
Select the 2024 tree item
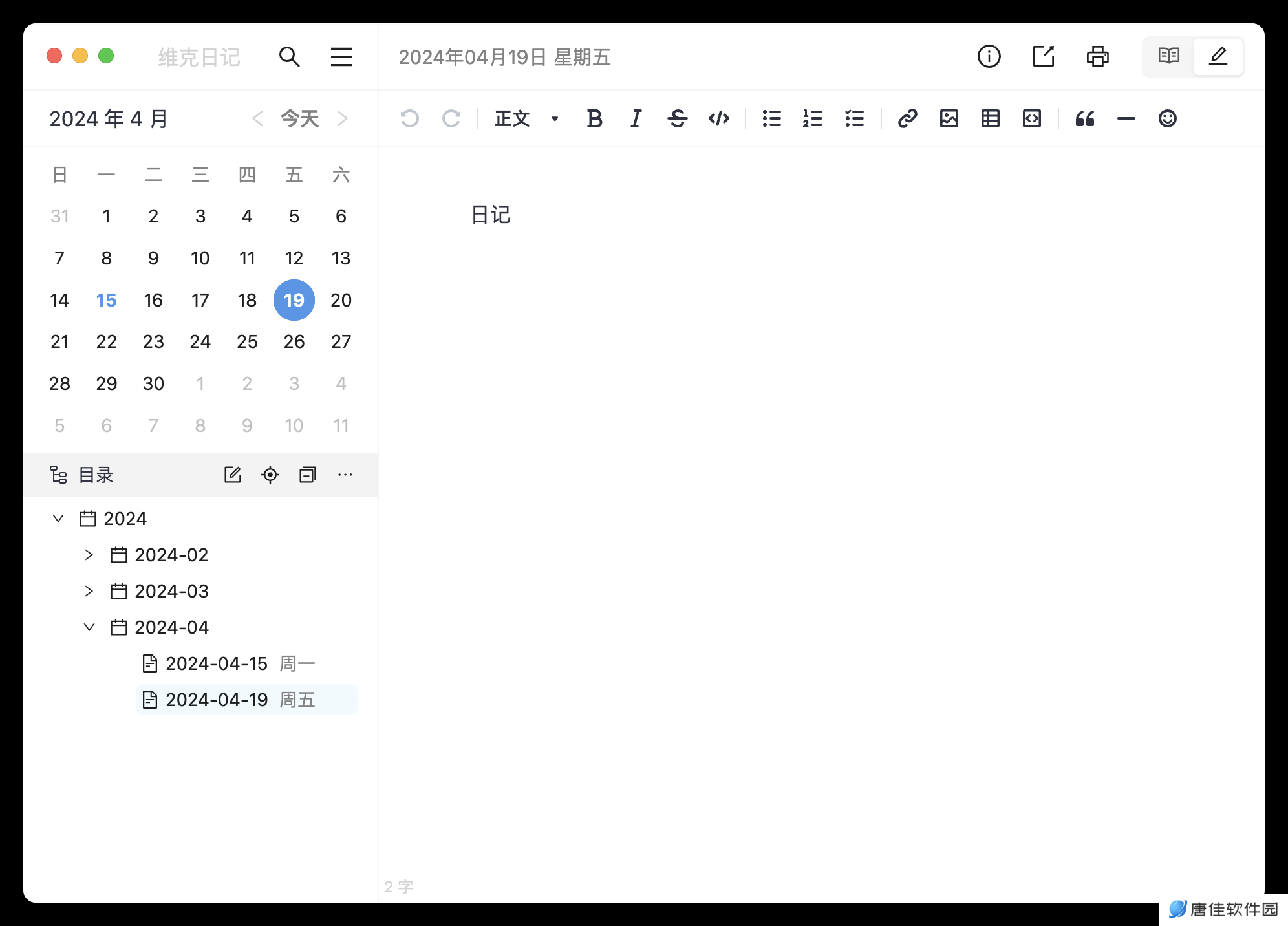pyautogui.click(x=125, y=519)
